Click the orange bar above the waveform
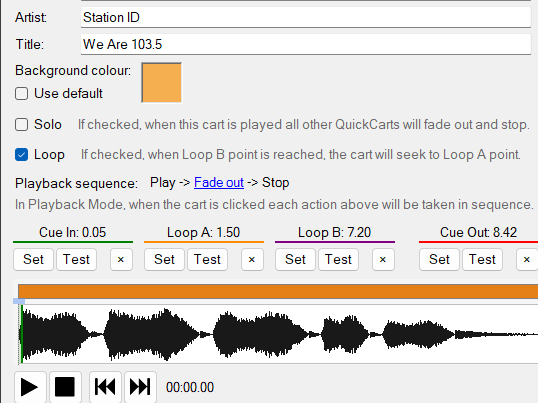538x403 pixels. click(278, 292)
